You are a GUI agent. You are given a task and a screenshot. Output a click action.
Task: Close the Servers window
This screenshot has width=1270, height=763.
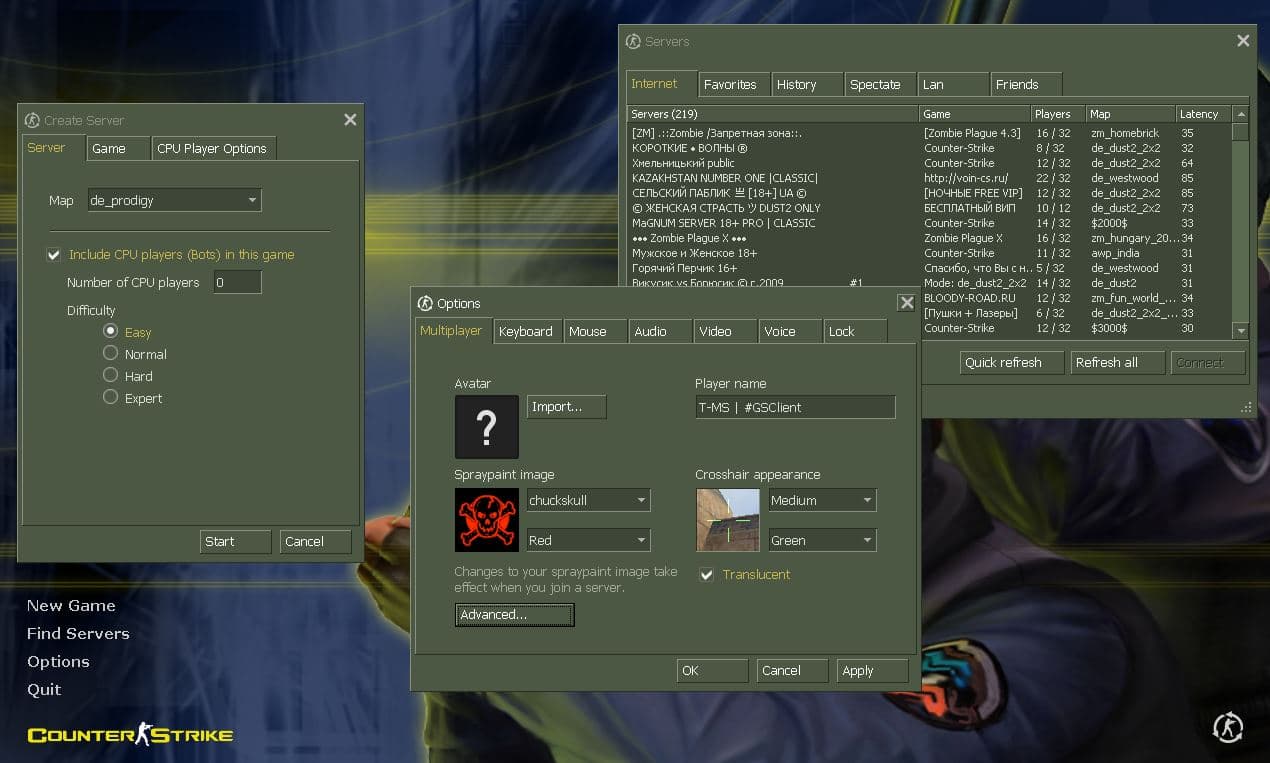pyautogui.click(x=1243, y=41)
